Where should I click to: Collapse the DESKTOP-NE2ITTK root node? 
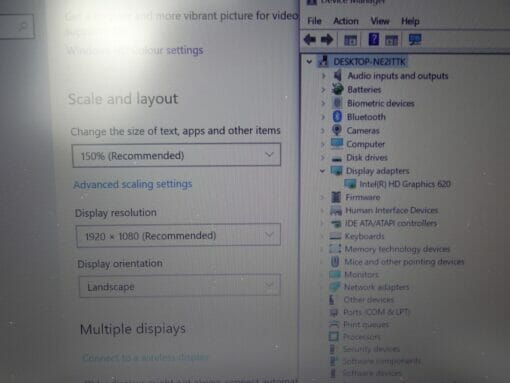pyautogui.click(x=309, y=62)
